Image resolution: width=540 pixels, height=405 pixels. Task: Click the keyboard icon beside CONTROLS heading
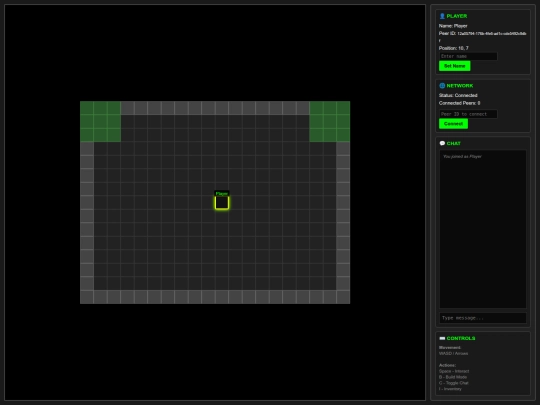click(x=442, y=338)
